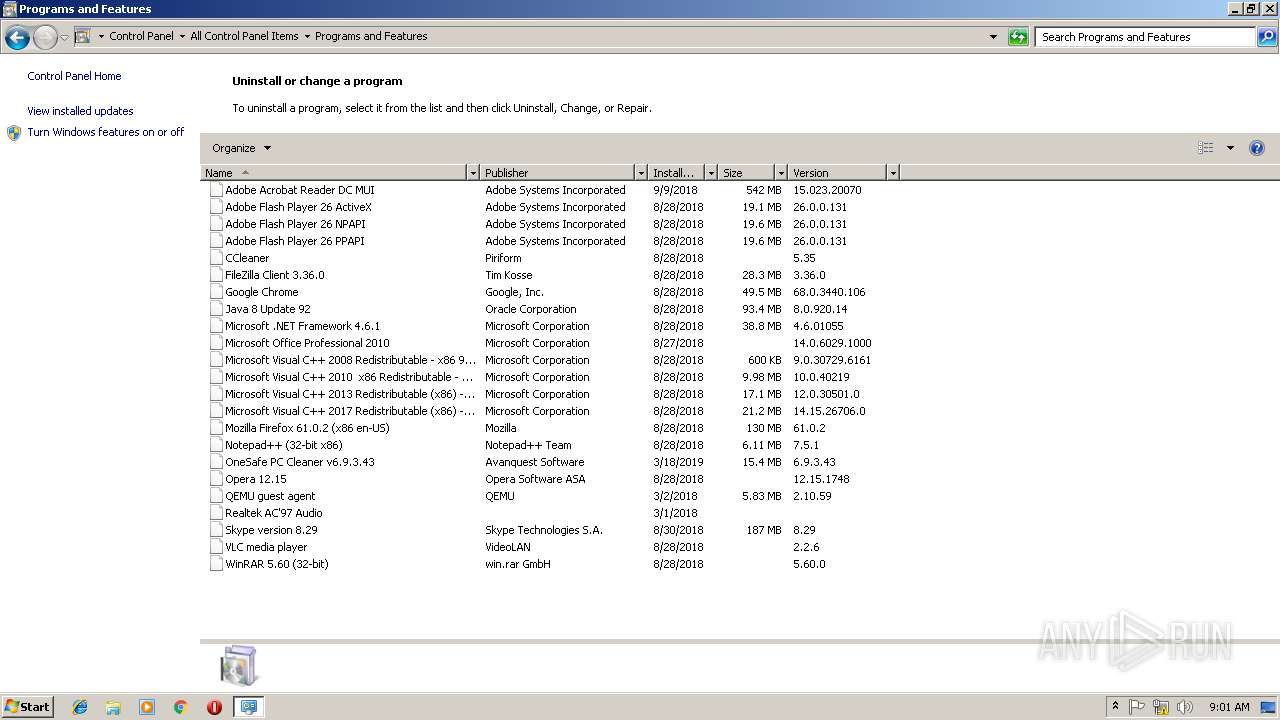Viewport: 1280px width, 720px height.
Task: Sort list by the Name column header
Action: 334,173
